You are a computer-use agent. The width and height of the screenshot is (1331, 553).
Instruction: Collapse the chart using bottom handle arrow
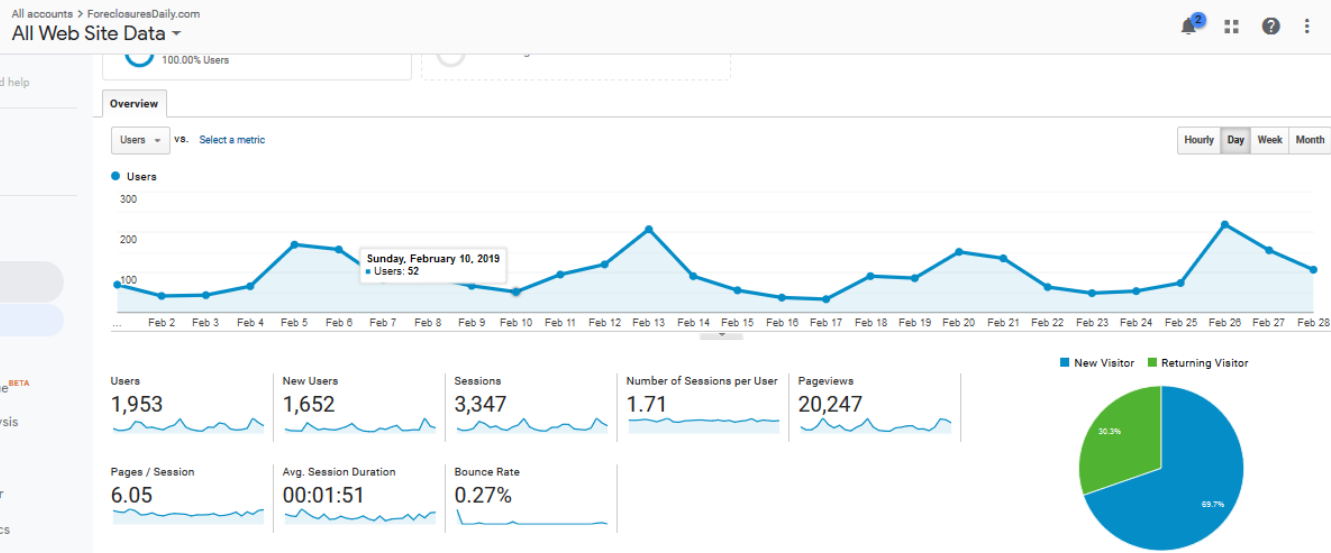tap(721, 336)
